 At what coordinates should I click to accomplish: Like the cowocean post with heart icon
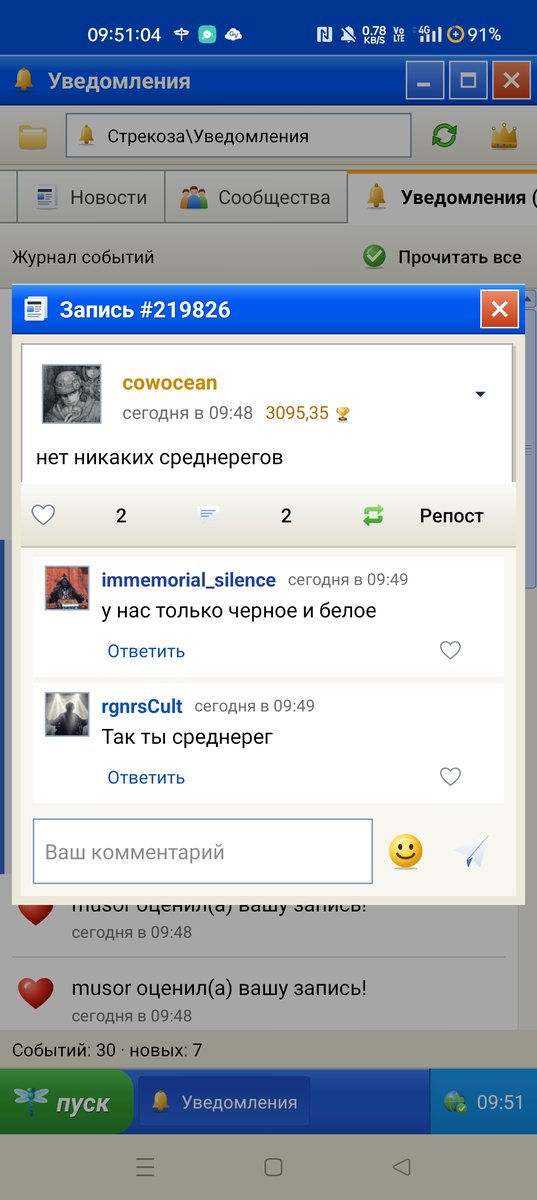(x=43, y=516)
